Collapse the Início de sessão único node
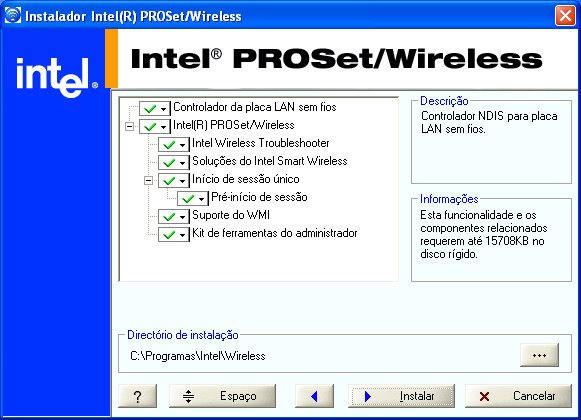The width and height of the screenshot is (581, 420). 148,181
